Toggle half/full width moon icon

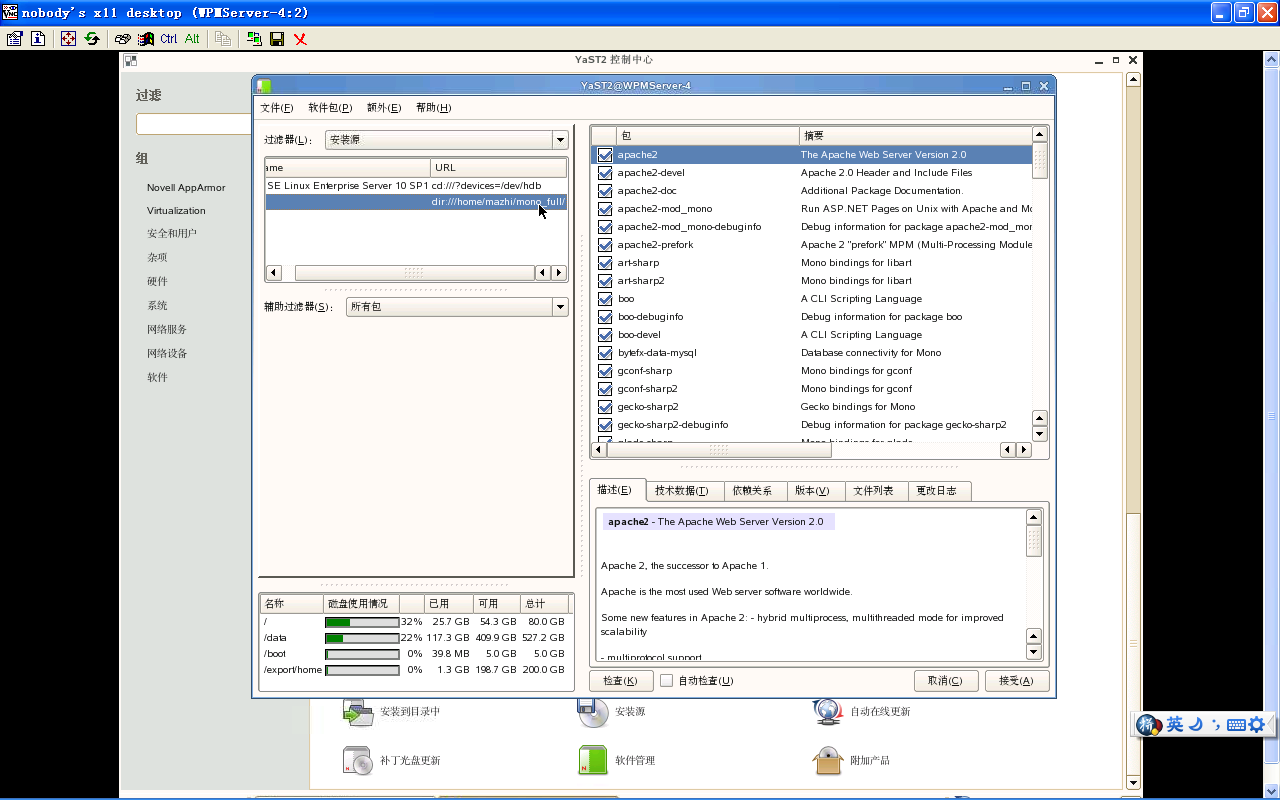(x=1195, y=725)
